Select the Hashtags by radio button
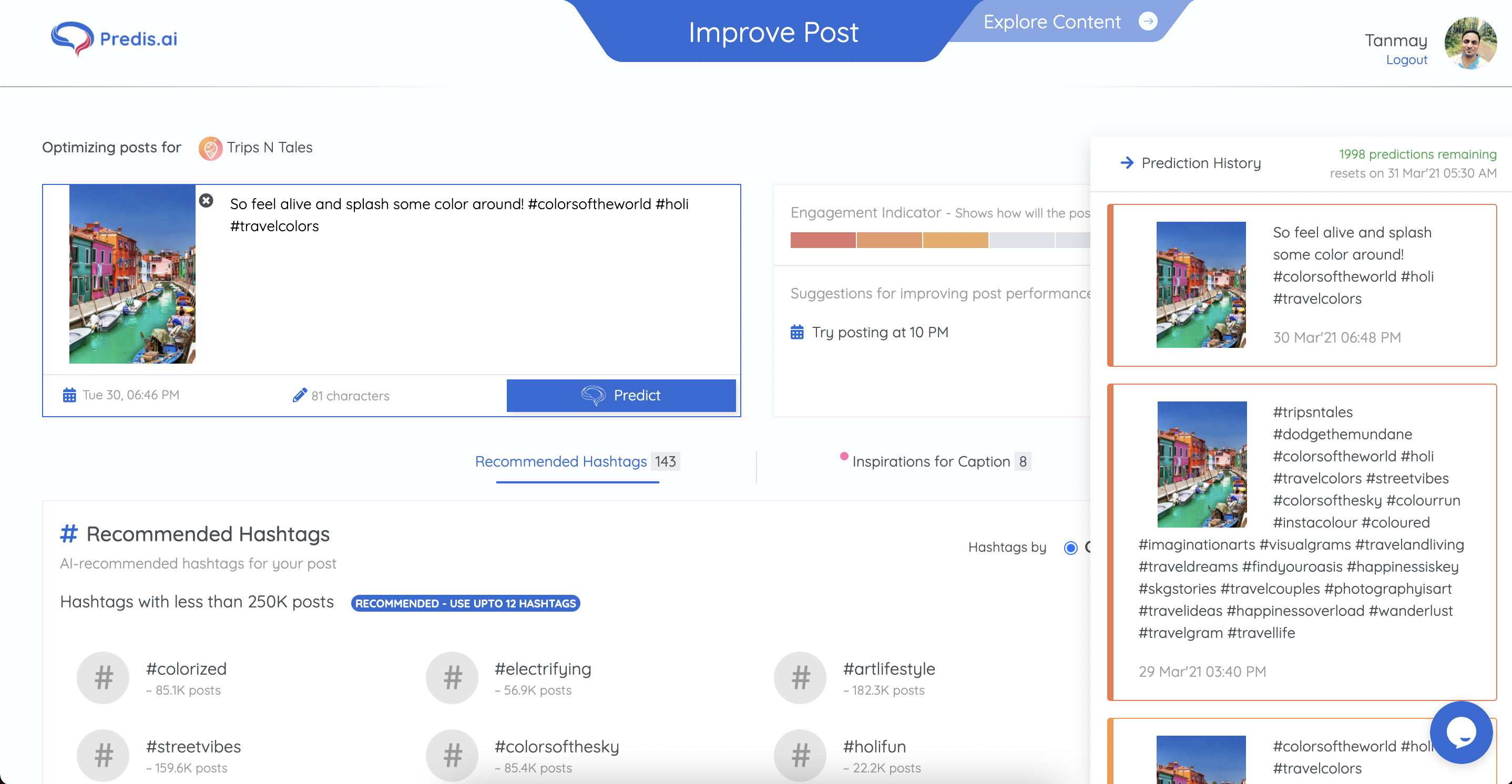Screen dimensions: 1512x784 (x=1070, y=548)
